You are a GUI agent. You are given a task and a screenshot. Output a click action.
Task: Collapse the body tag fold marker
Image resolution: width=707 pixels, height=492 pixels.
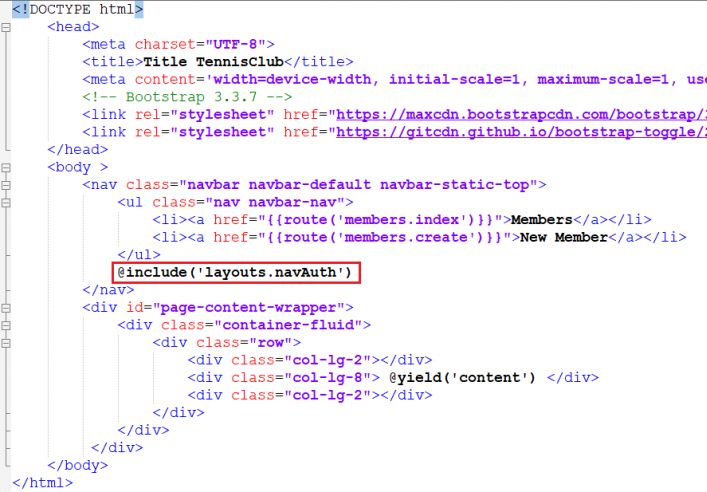click(6, 167)
